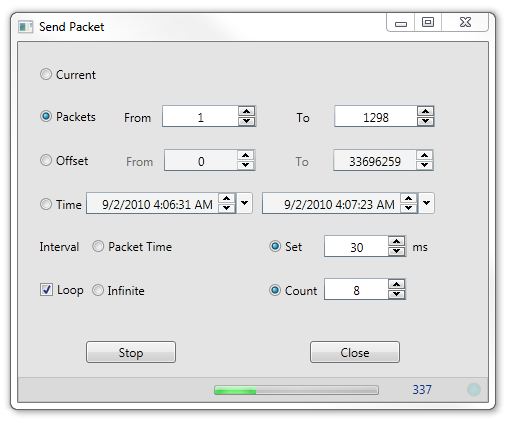The image size is (510, 423).
Task: Decrease the Offset To value 33696259
Action: click(x=424, y=165)
